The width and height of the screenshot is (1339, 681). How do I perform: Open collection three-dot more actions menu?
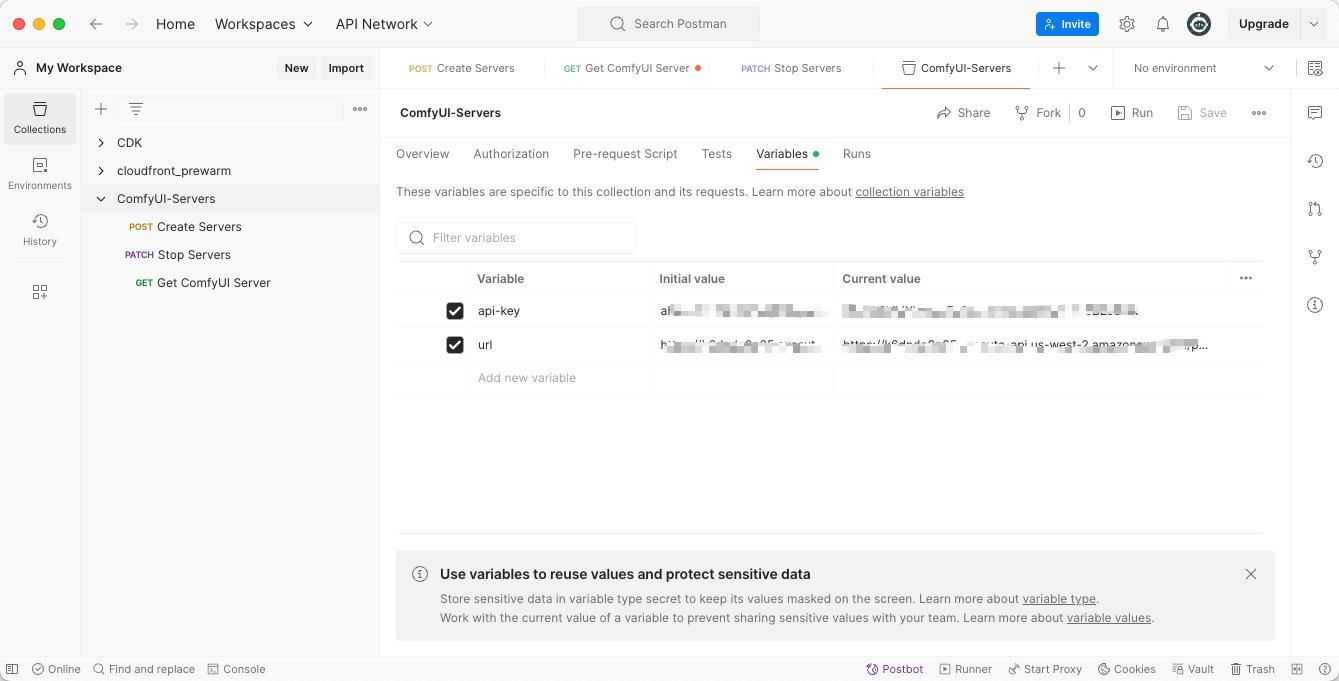point(1259,113)
